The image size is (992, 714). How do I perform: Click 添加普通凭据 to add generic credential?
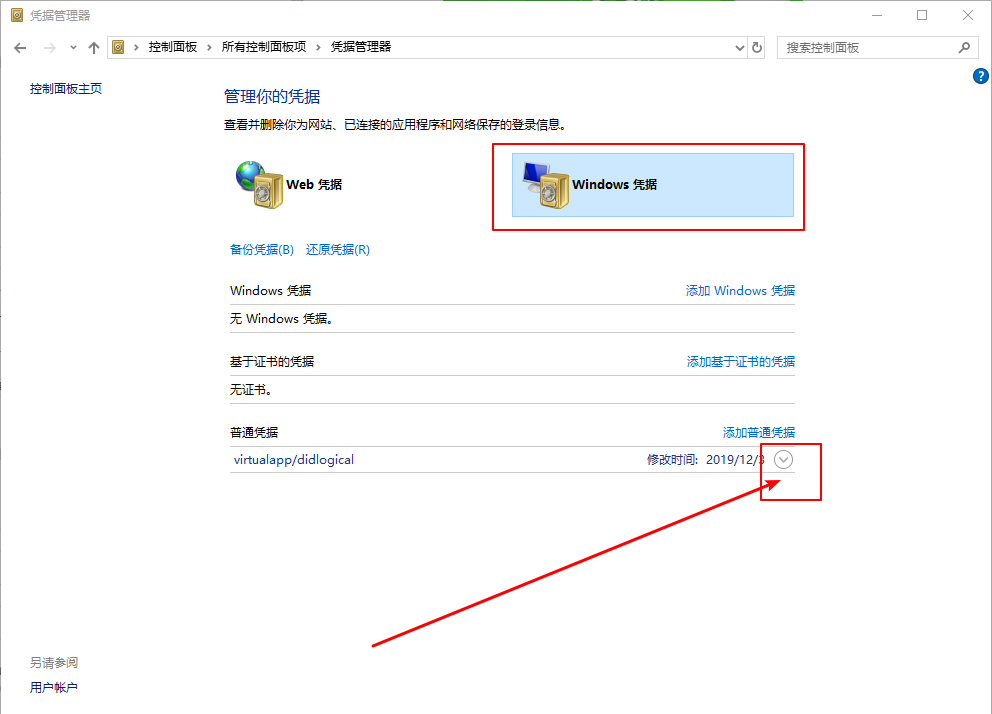pyautogui.click(x=758, y=432)
